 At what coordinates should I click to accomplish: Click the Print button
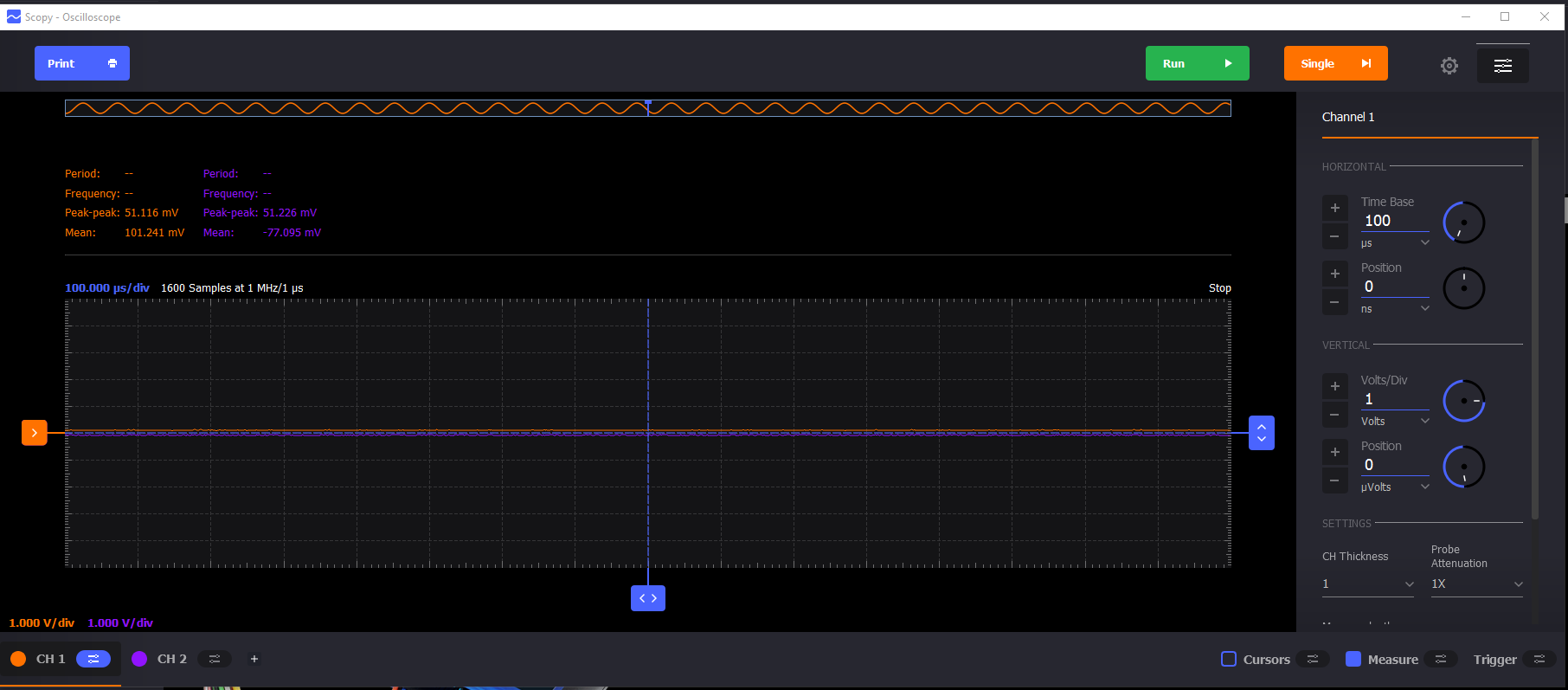(82, 63)
